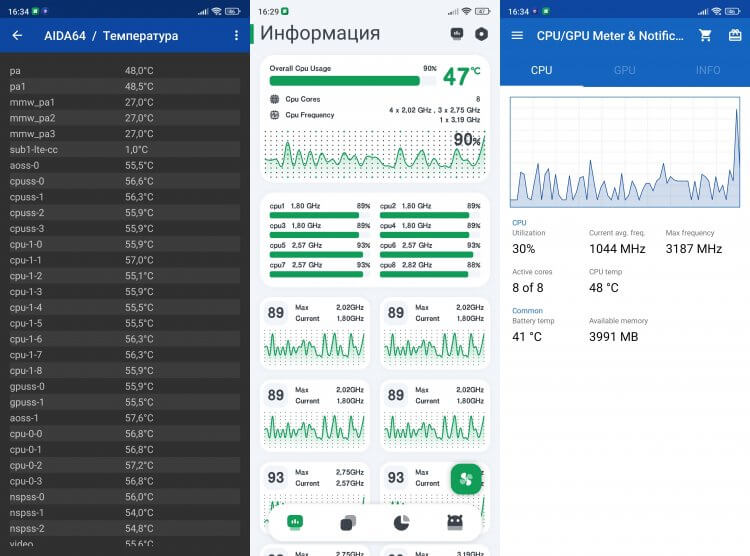
Task: Tap the gpuss-0 row
Action: click(124, 387)
